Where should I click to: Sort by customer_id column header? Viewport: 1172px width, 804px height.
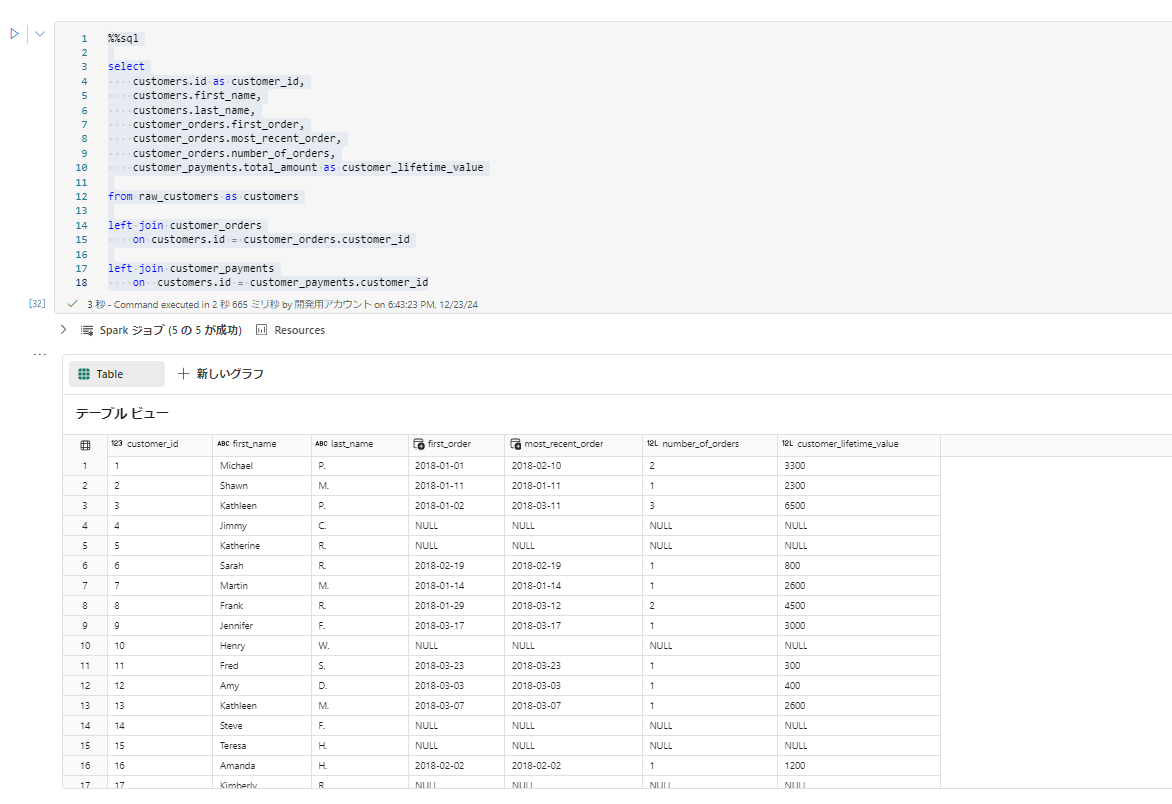coord(160,444)
